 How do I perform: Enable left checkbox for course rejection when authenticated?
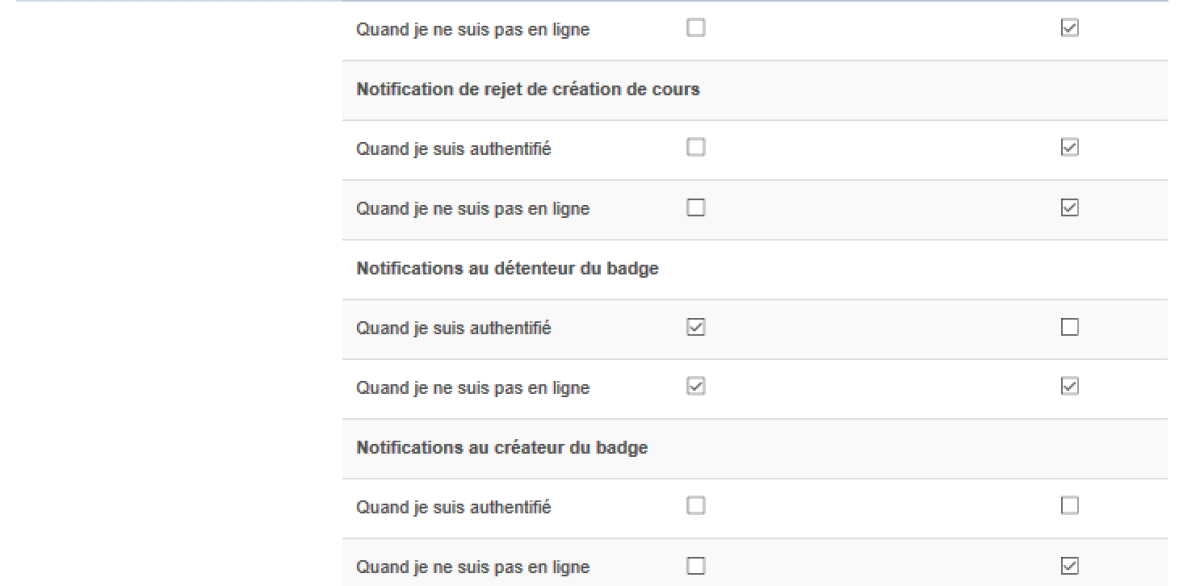pos(696,148)
